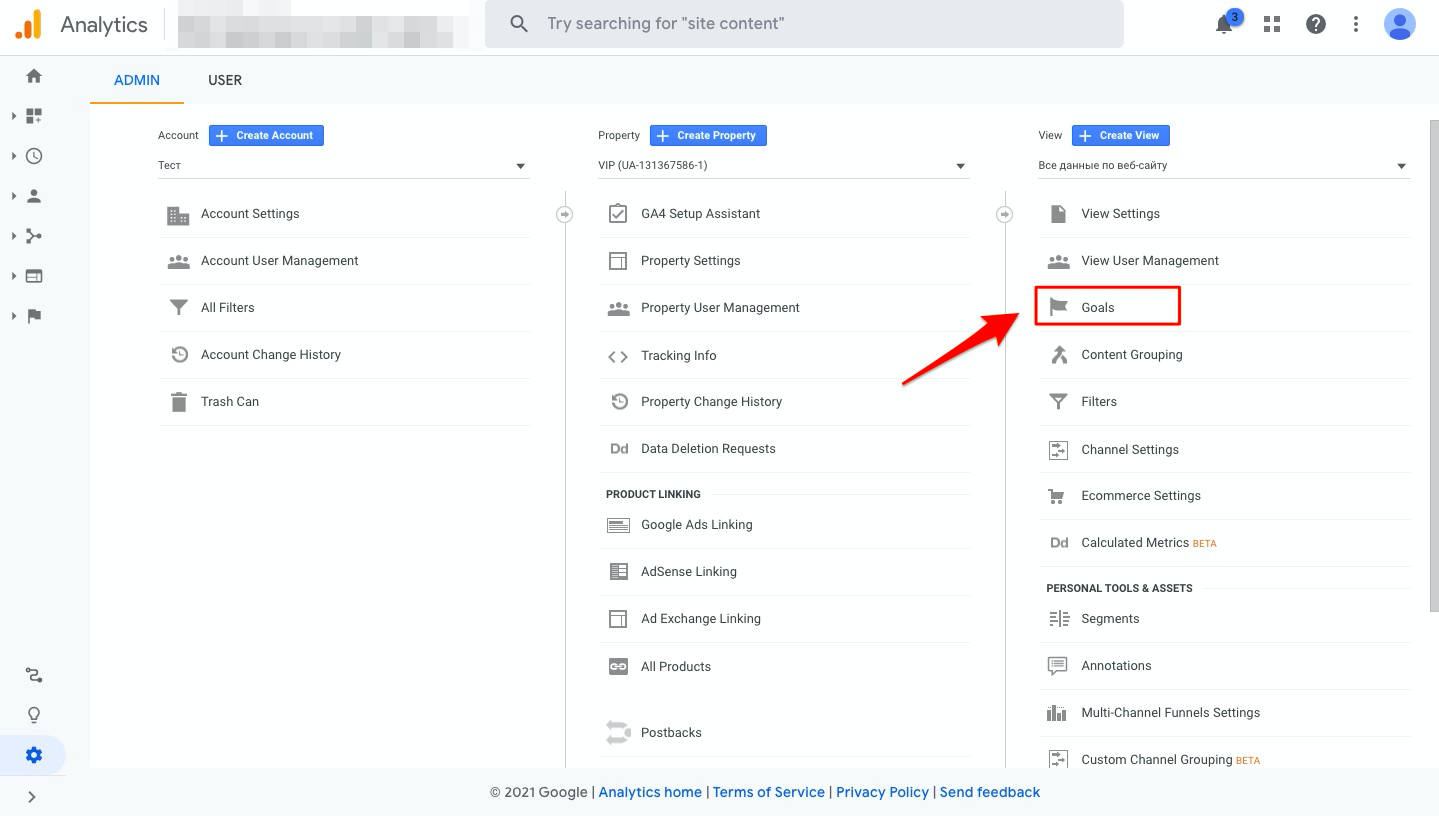The height and width of the screenshot is (816, 1439).
Task: Open the Home icon in the sidebar
Action: (34, 76)
